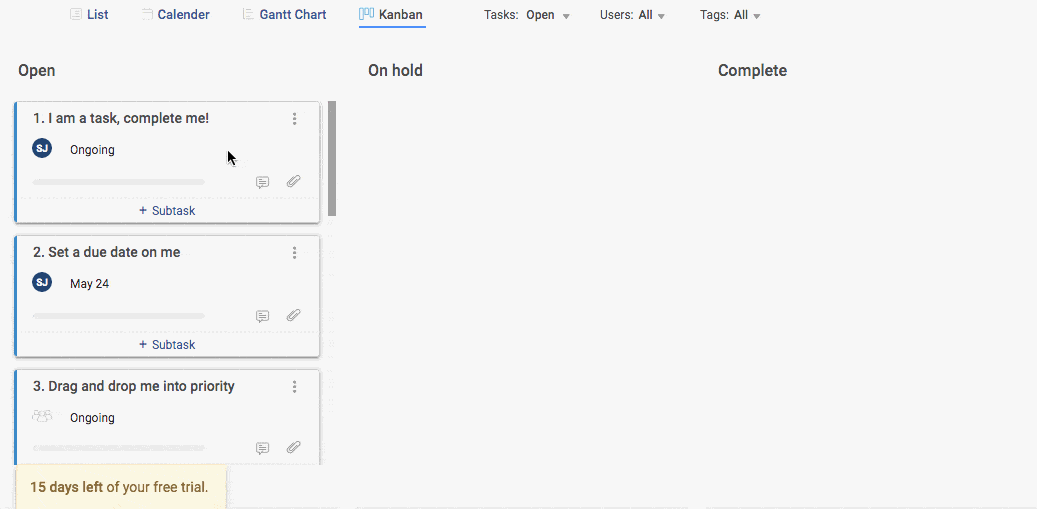Click SJ avatar on task 1 card
Image resolution: width=1037 pixels, height=509 pixels.
[42, 149]
